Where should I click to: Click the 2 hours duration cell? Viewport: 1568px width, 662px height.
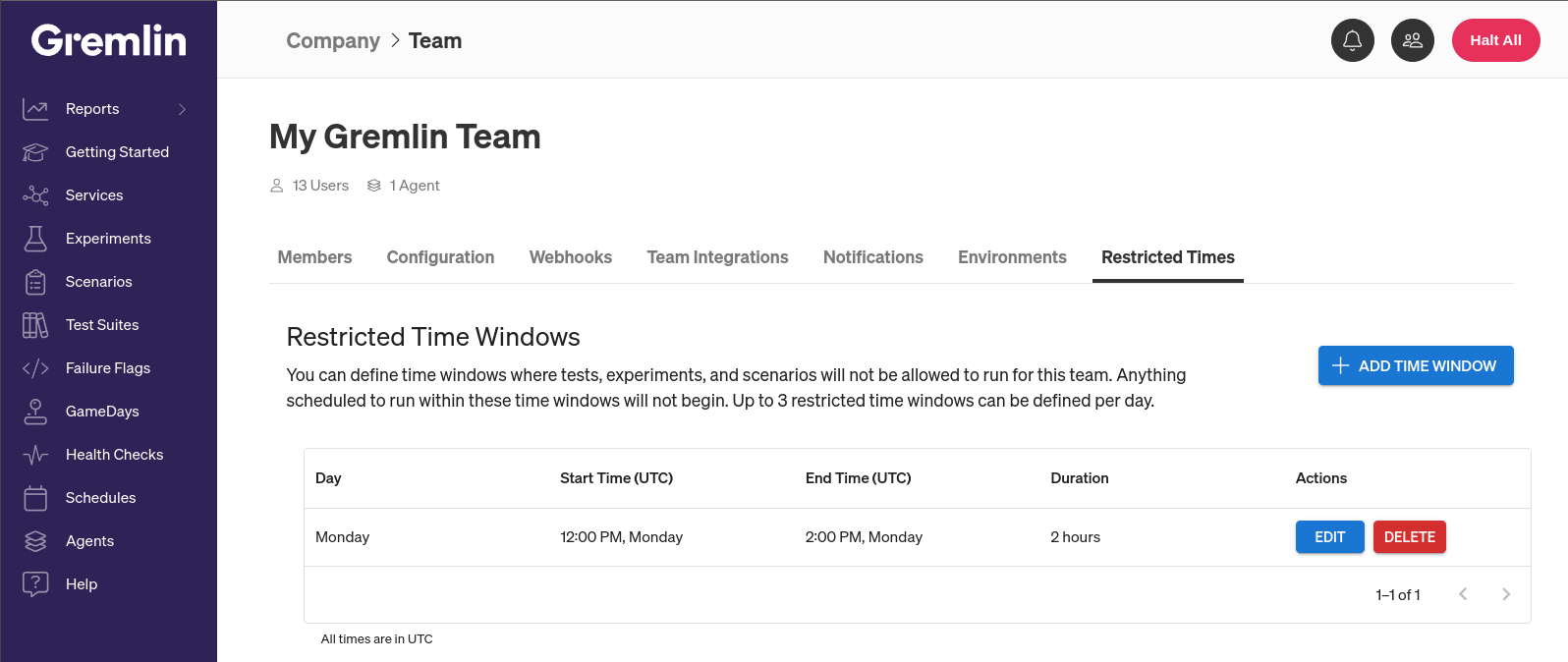pos(1075,537)
